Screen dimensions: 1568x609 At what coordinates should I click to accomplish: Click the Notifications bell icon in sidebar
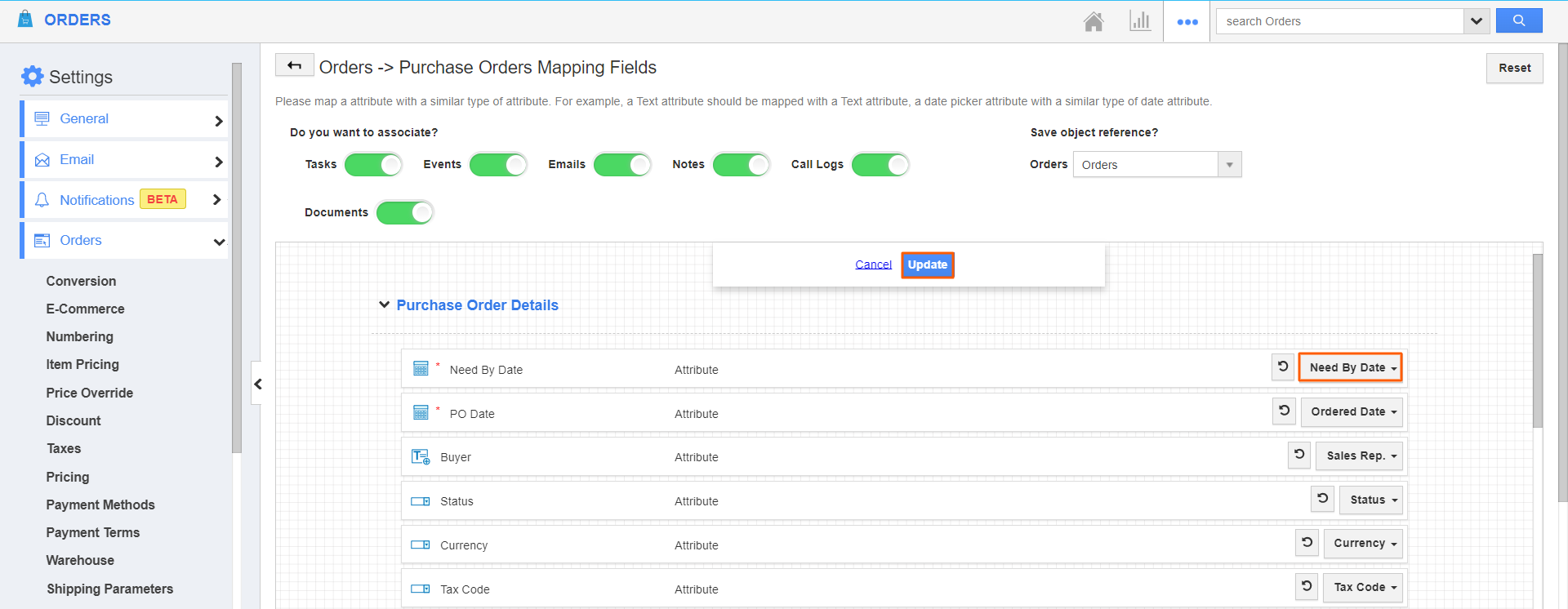[42, 200]
